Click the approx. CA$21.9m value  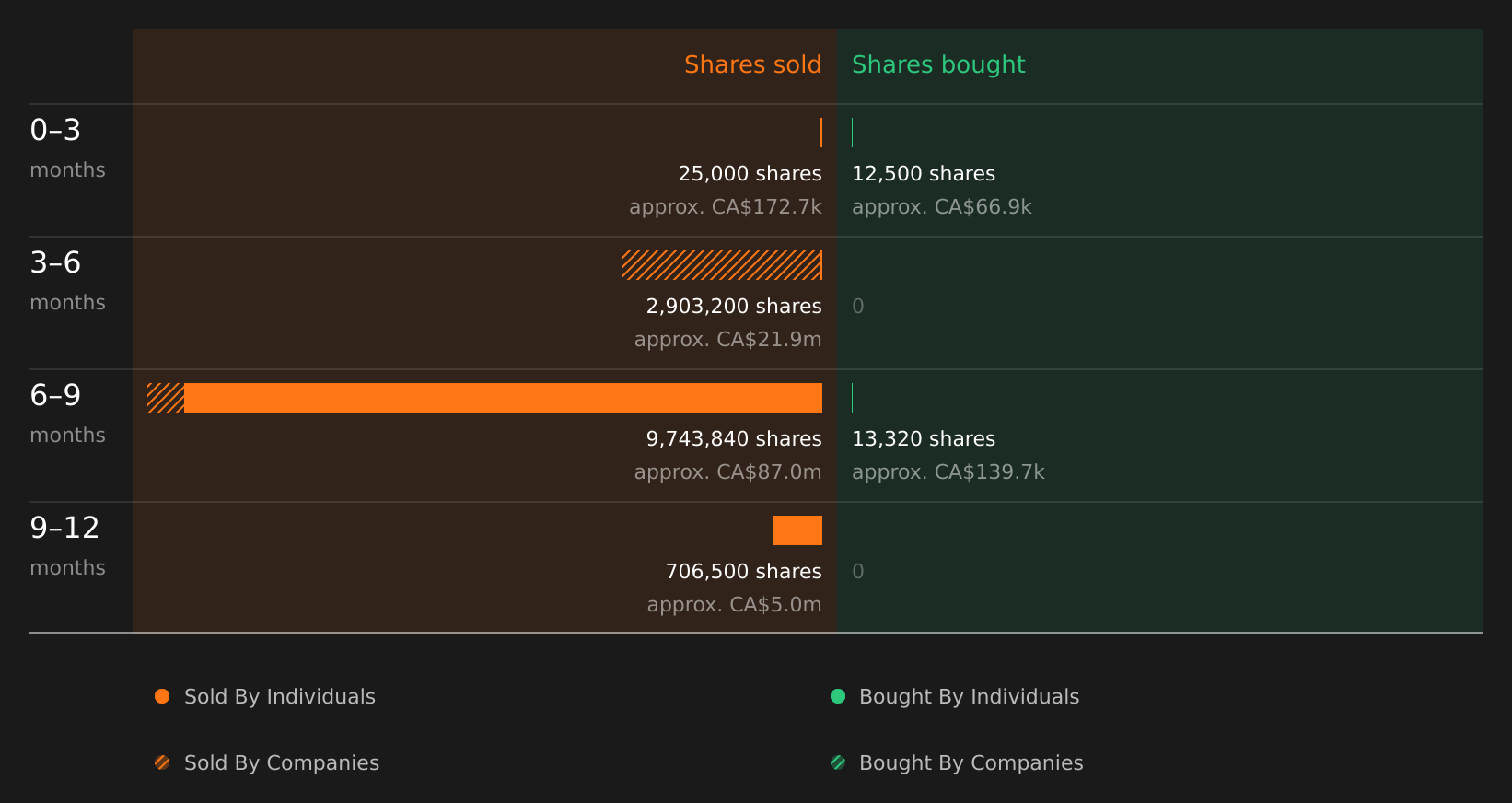[x=728, y=340]
